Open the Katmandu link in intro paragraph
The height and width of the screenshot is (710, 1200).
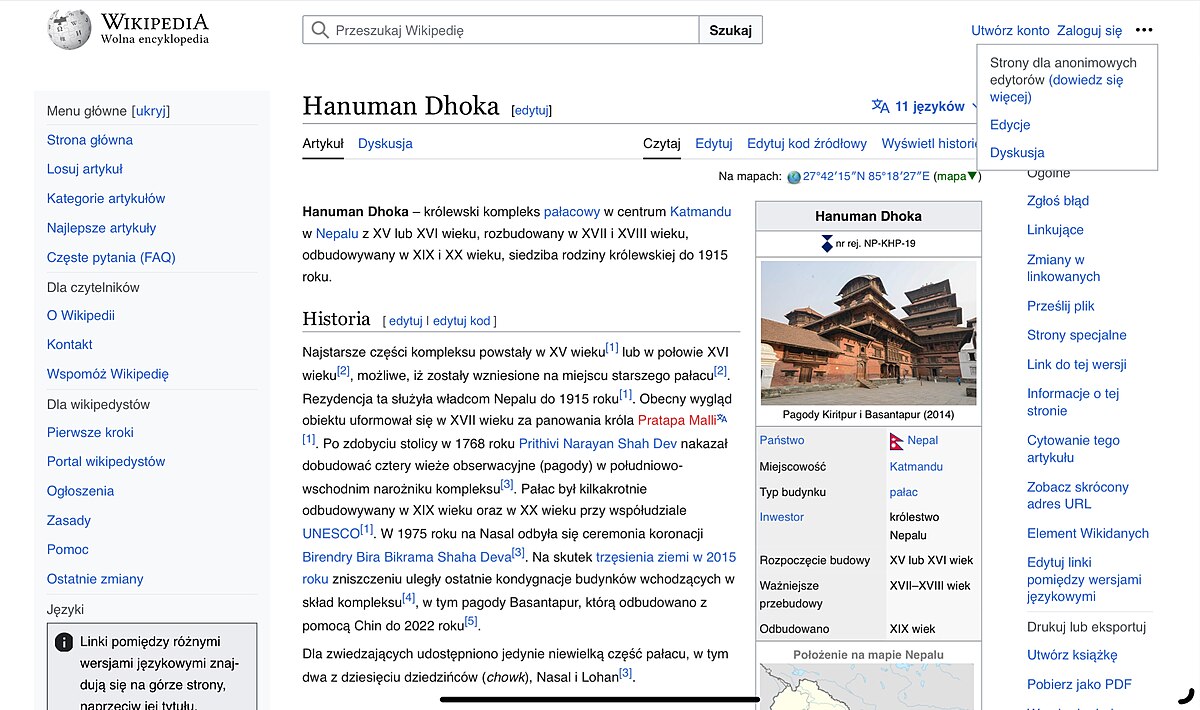[x=700, y=212]
